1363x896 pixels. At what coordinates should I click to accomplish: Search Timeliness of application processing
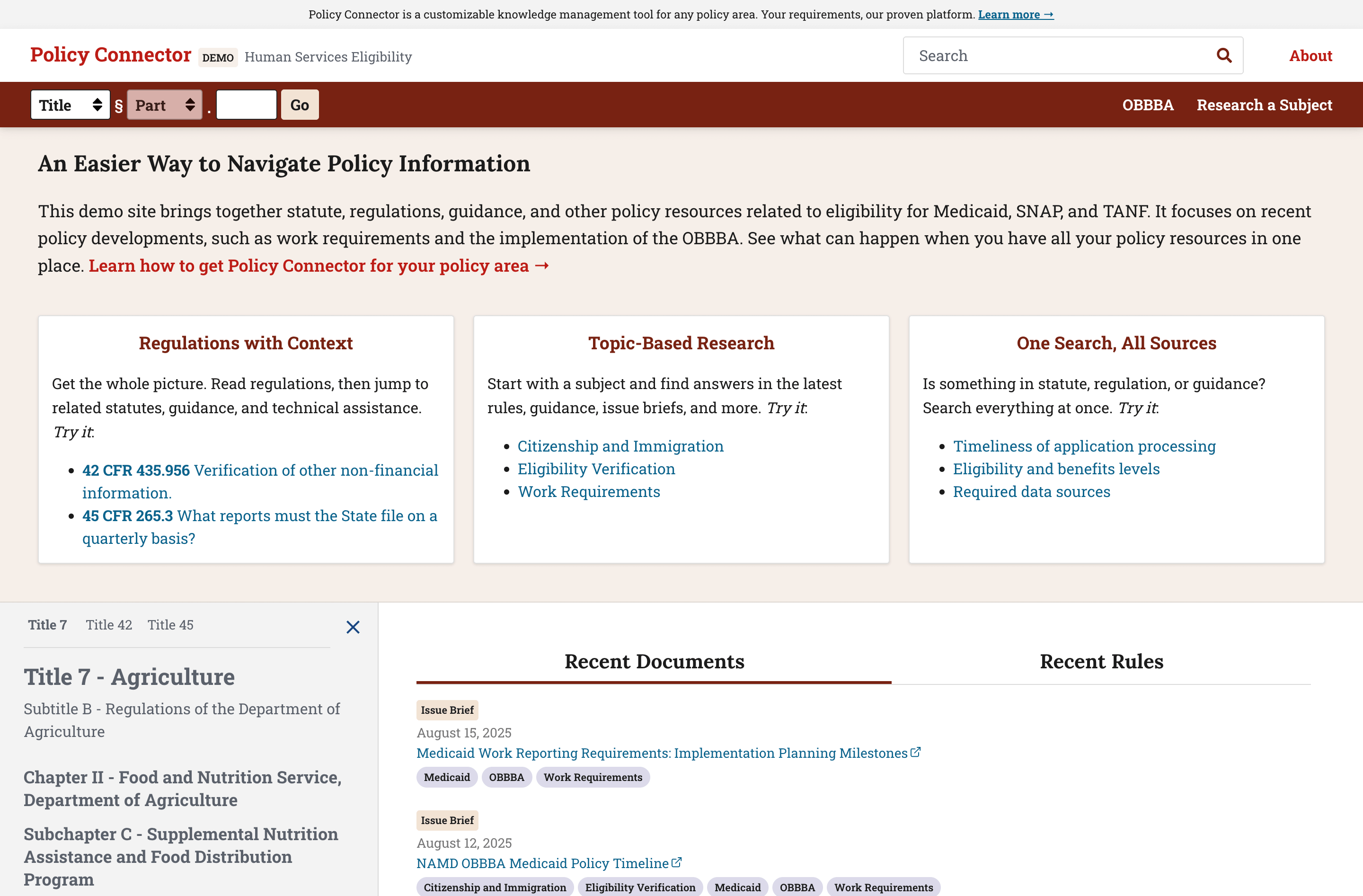pos(1084,446)
